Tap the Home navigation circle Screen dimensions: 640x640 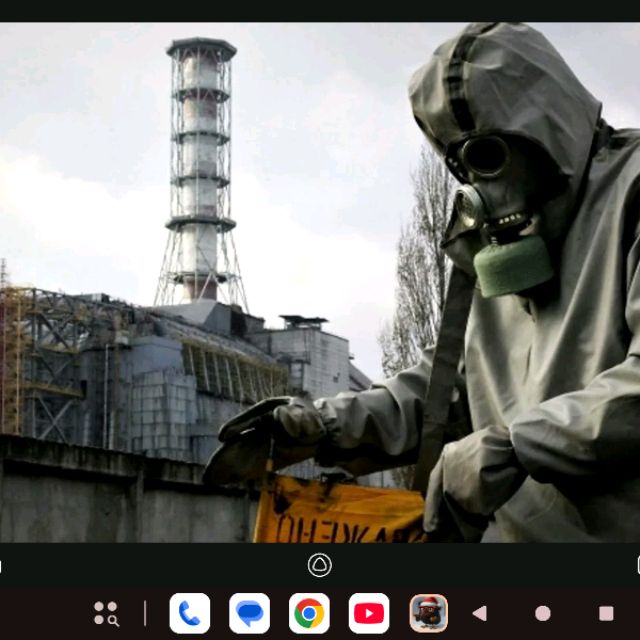tap(543, 613)
